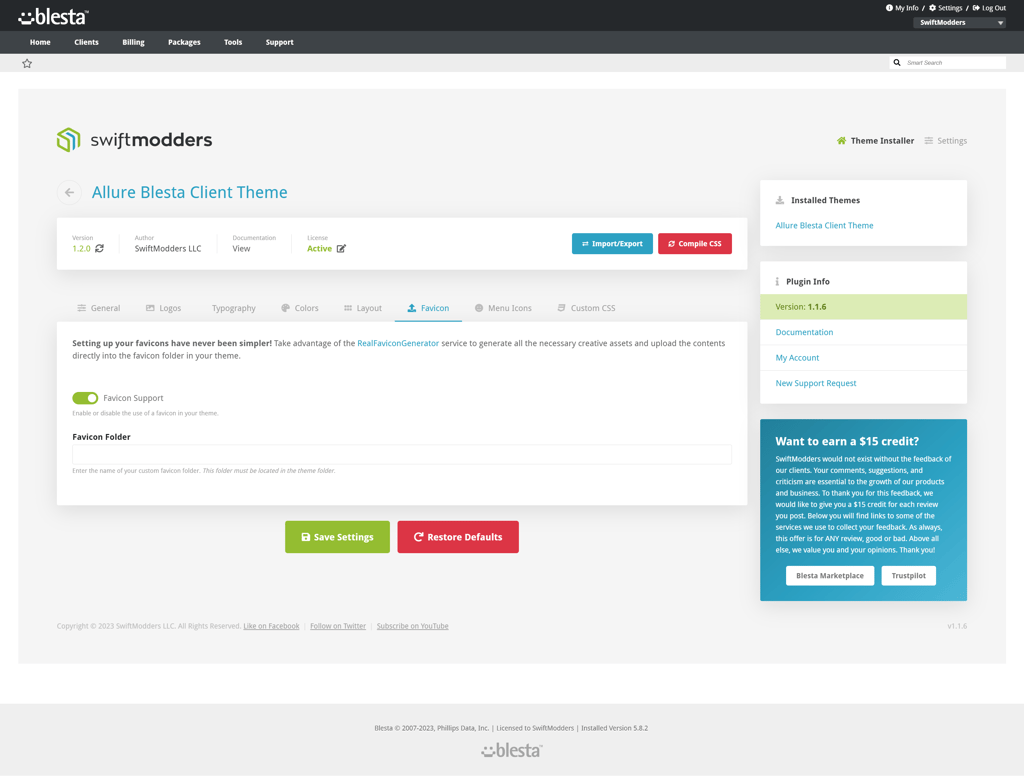Click the Theme Installer link
1024x776 pixels.
[875, 141]
